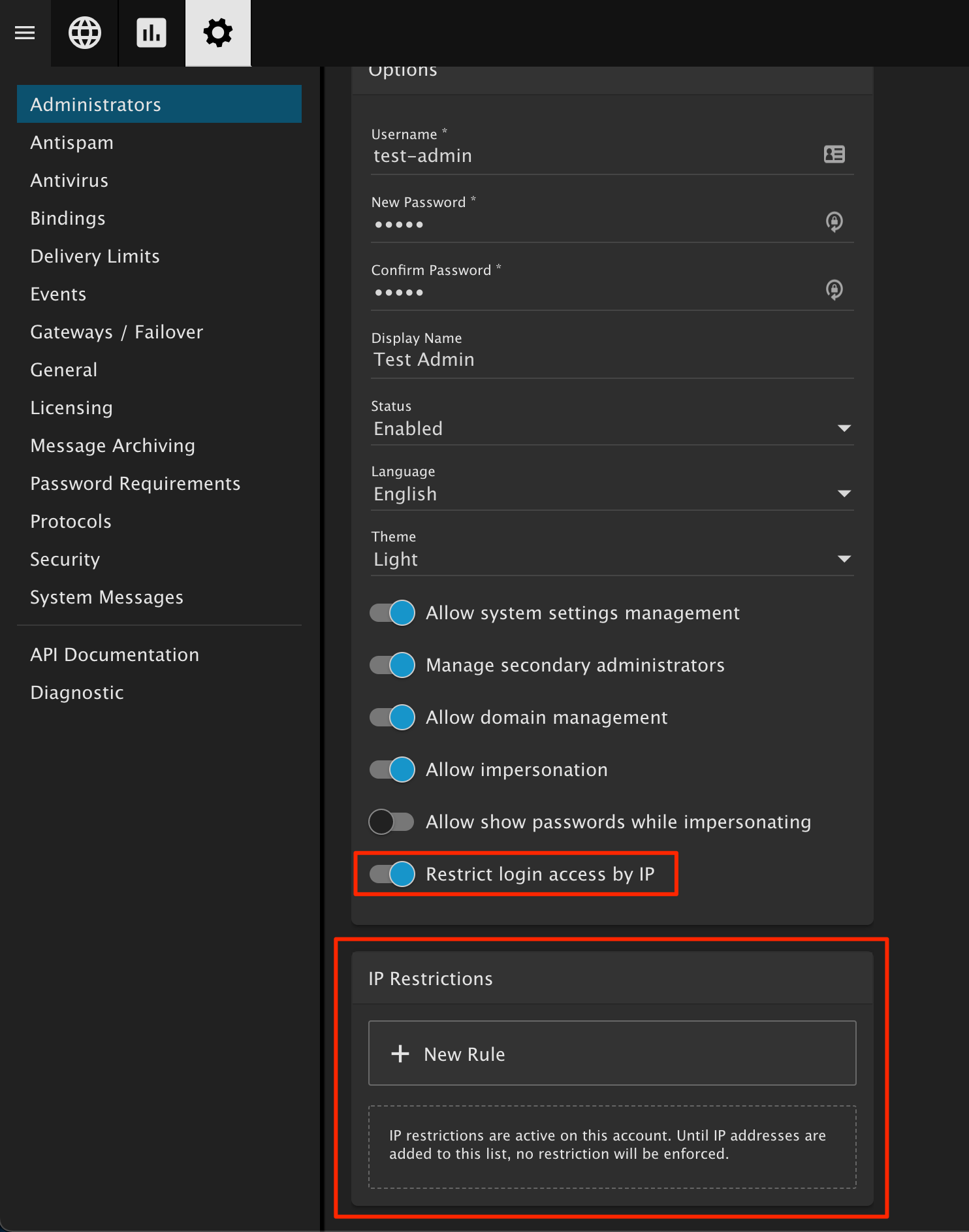This screenshot has height=1232, width=969.
Task: Open the API Documentation link
Action: [x=114, y=655]
